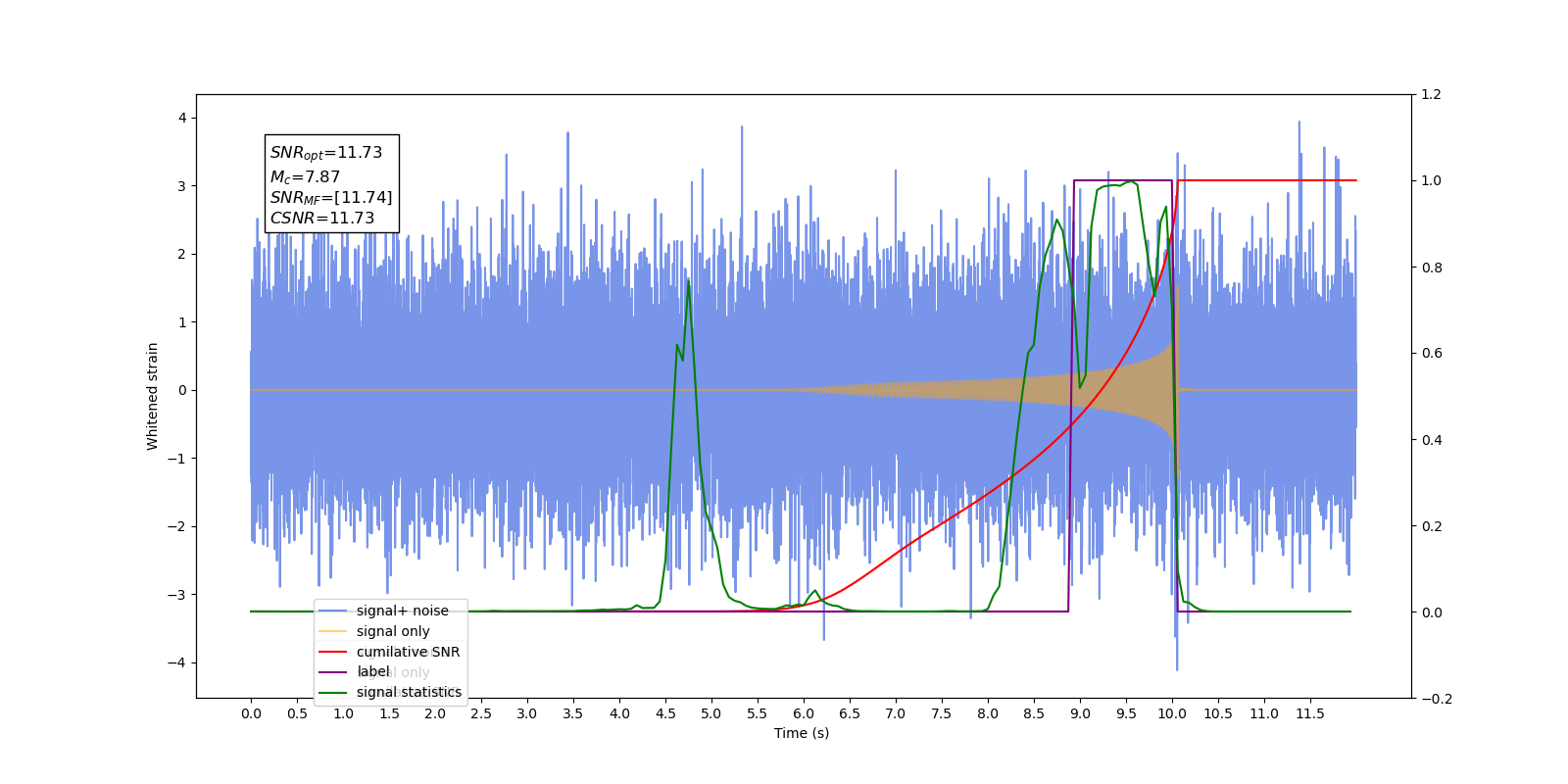
Task: Click the M_c=7.87 annotation text
Action: 305,177
